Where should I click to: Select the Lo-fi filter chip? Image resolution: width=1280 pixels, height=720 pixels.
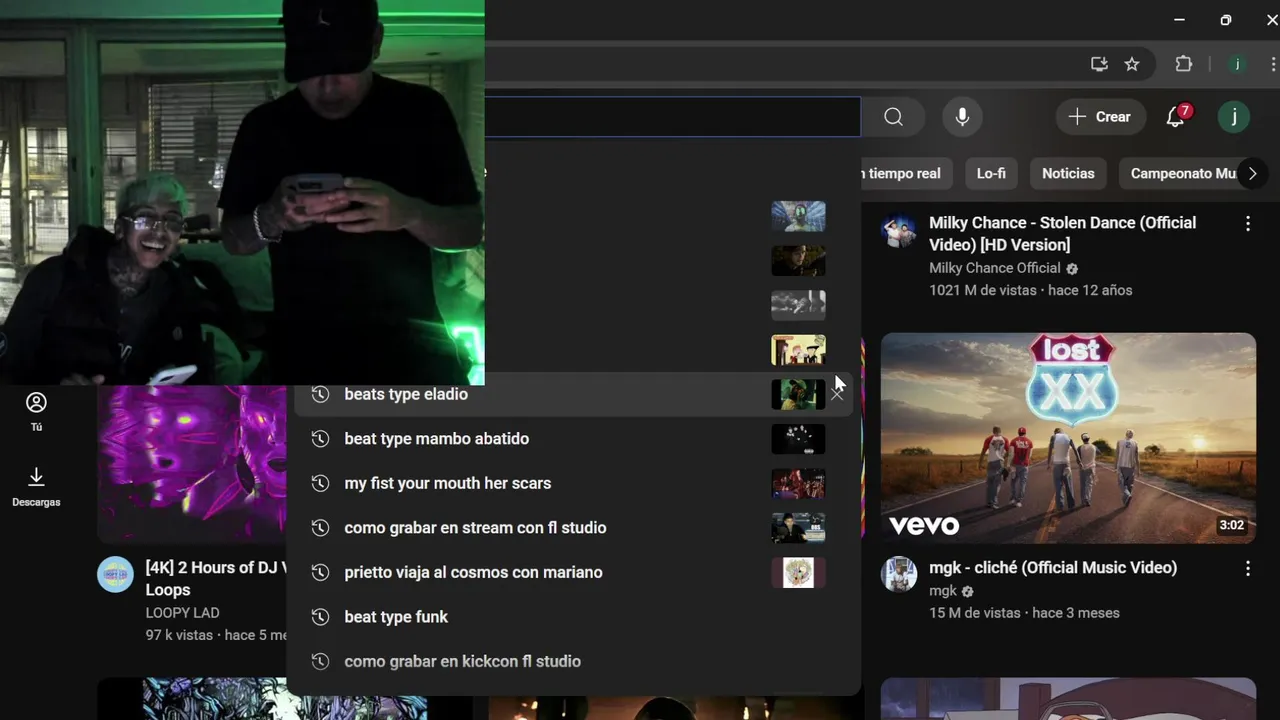(991, 173)
